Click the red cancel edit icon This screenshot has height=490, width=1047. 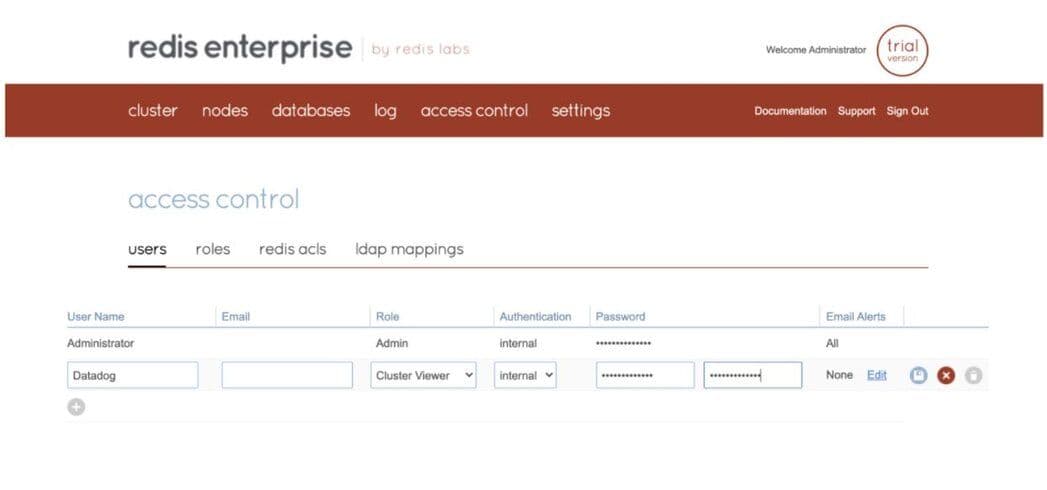[x=946, y=376]
